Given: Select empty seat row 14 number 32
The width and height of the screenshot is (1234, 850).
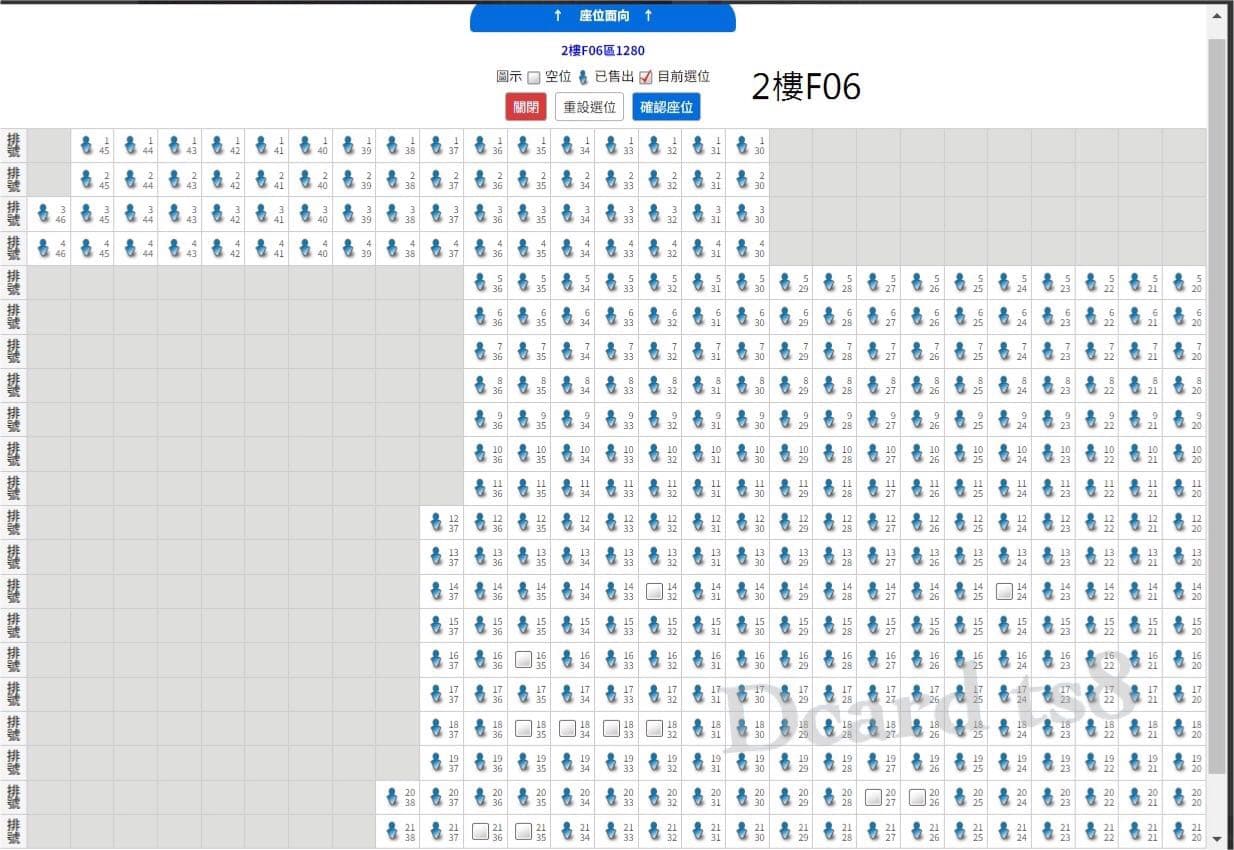Looking at the screenshot, I should click(x=655, y=591).
